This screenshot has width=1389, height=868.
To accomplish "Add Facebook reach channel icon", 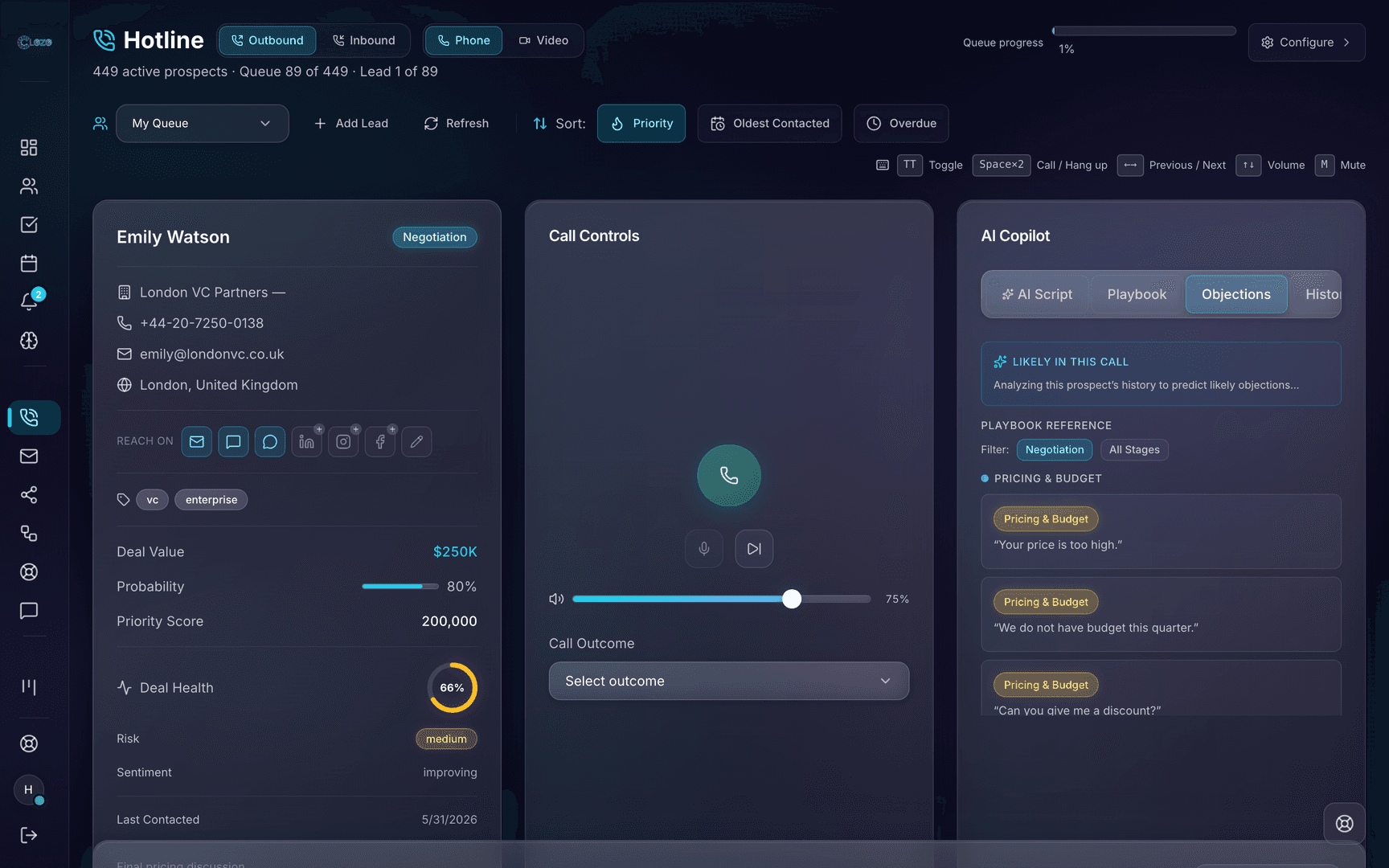I will pyautogui.click(x=380, y=441).
